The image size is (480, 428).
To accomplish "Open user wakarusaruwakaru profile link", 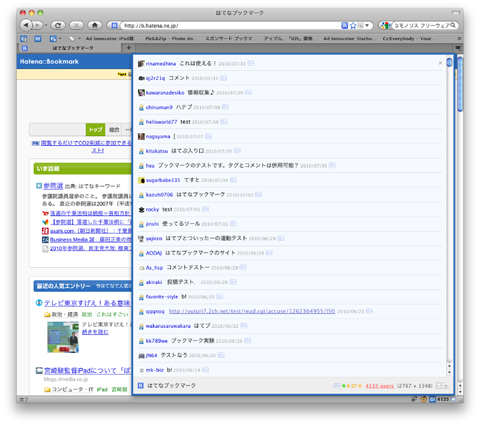I will tap(168, 326).
